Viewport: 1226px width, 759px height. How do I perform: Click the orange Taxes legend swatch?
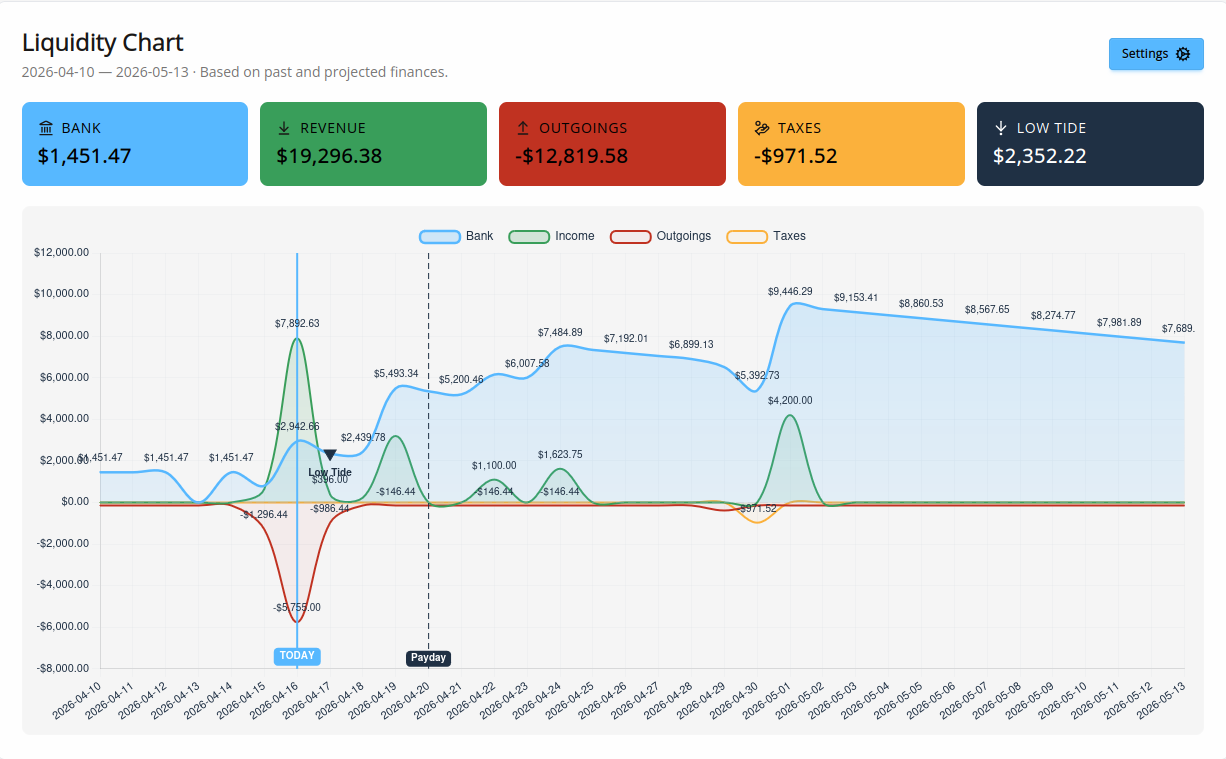pyautogui.click(x=747, y=237)
